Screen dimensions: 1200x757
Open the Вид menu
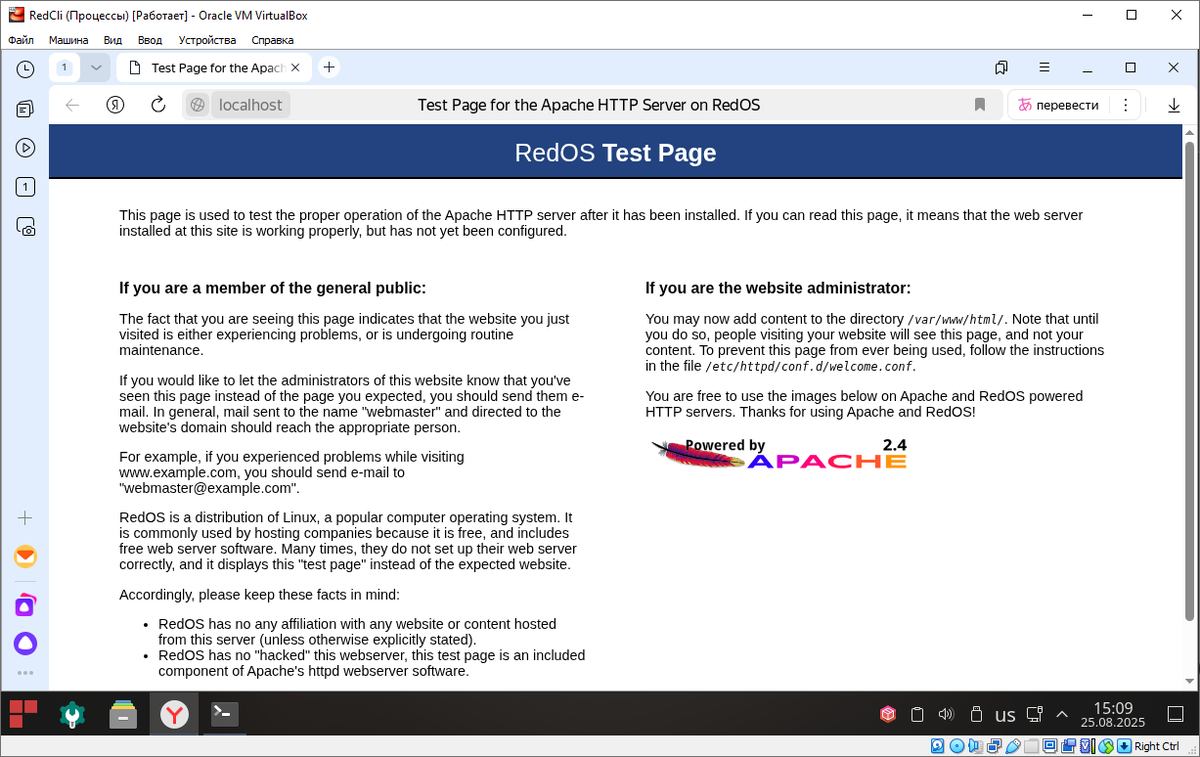113,40
